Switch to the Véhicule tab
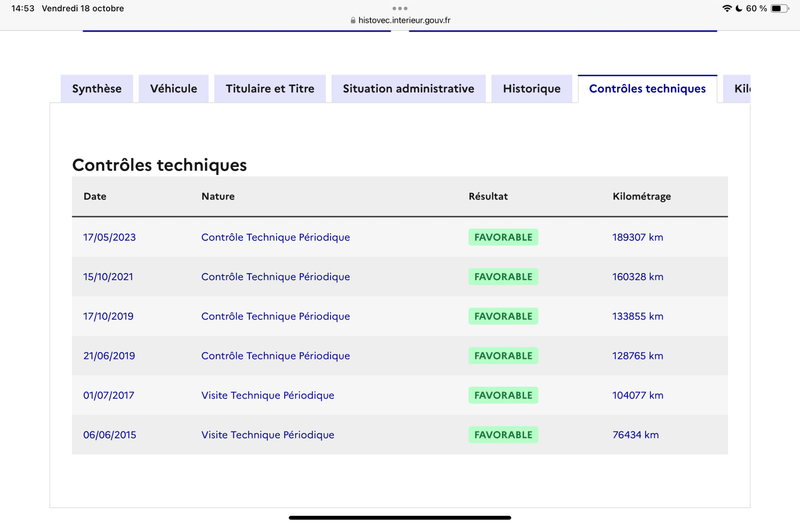 pyautogui.click(x=173, y=89)
